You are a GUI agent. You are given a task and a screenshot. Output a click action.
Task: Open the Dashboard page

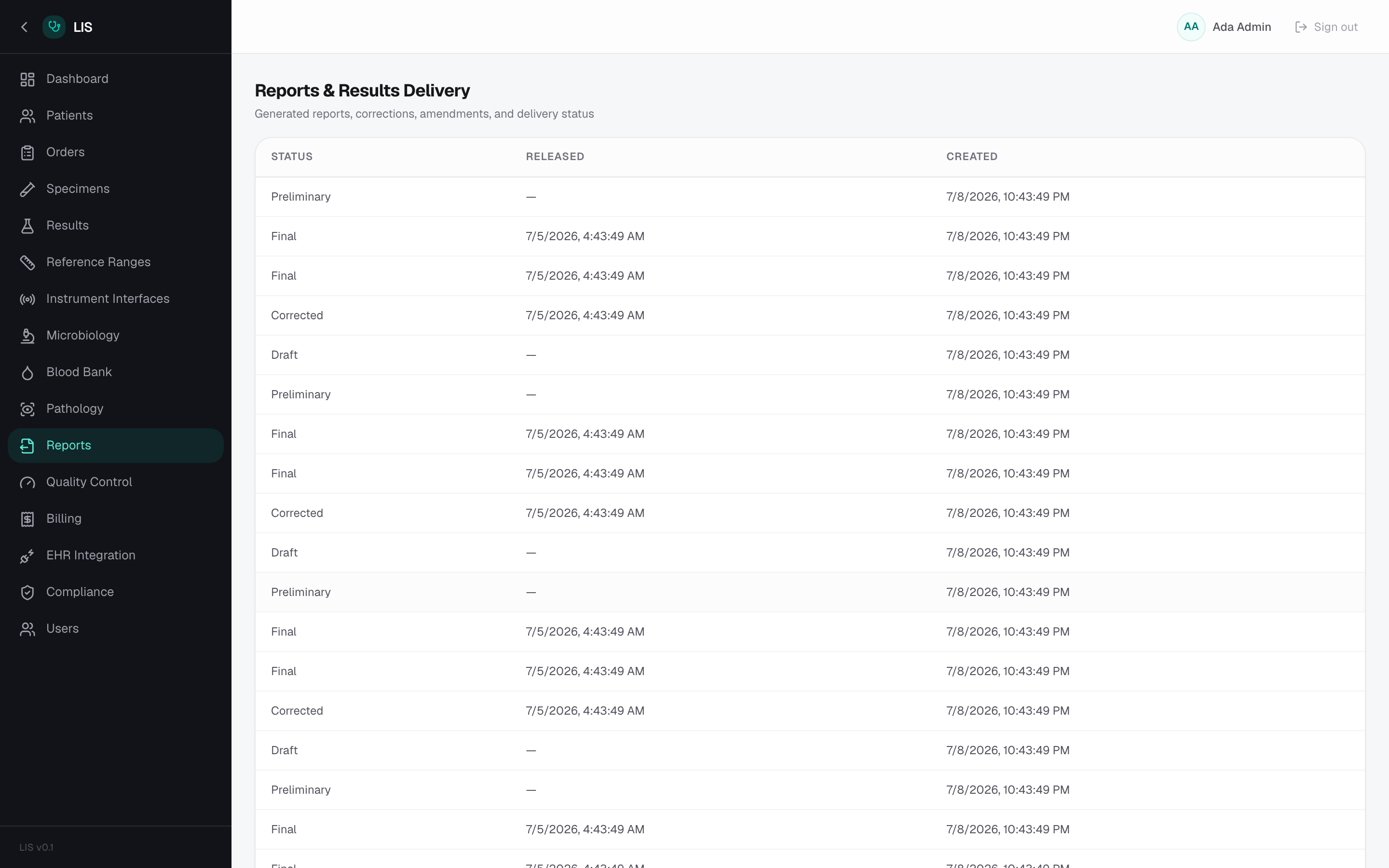tap(115, 79)
